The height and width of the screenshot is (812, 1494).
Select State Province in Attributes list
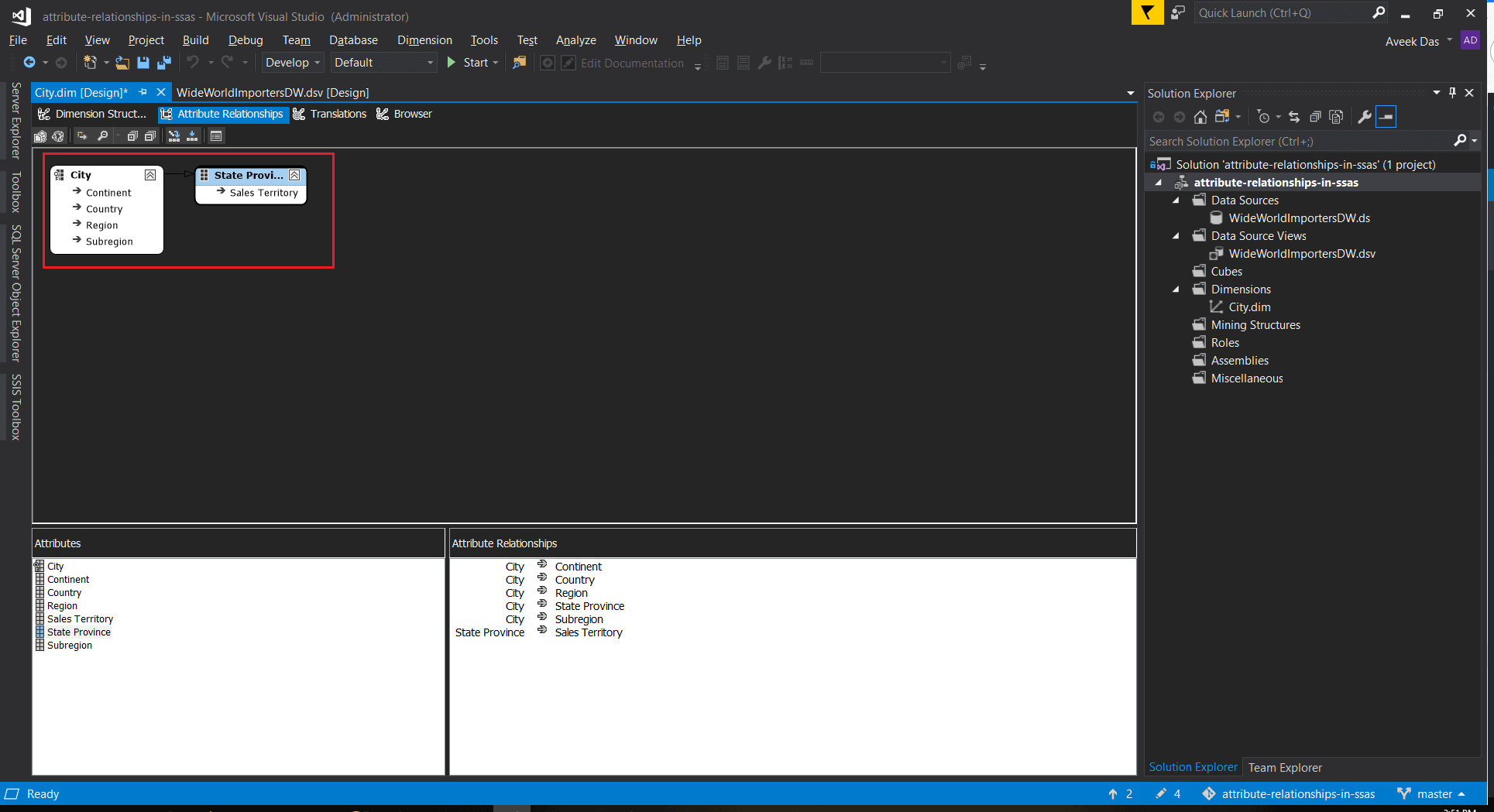pyautogui.click(x=78, y=632)
